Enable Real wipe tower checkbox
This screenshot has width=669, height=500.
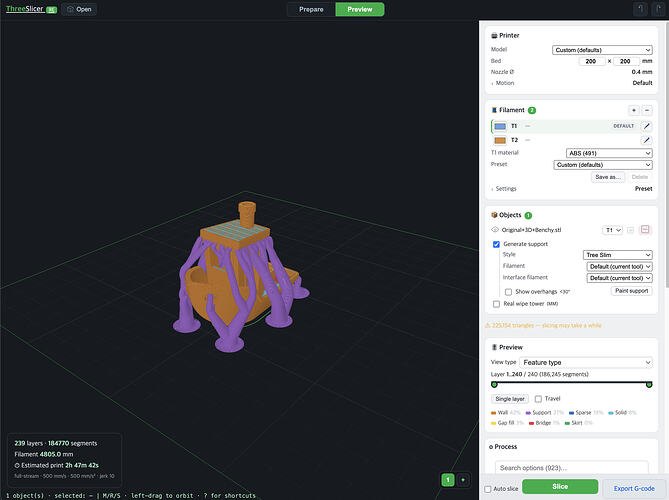point(496,304)
